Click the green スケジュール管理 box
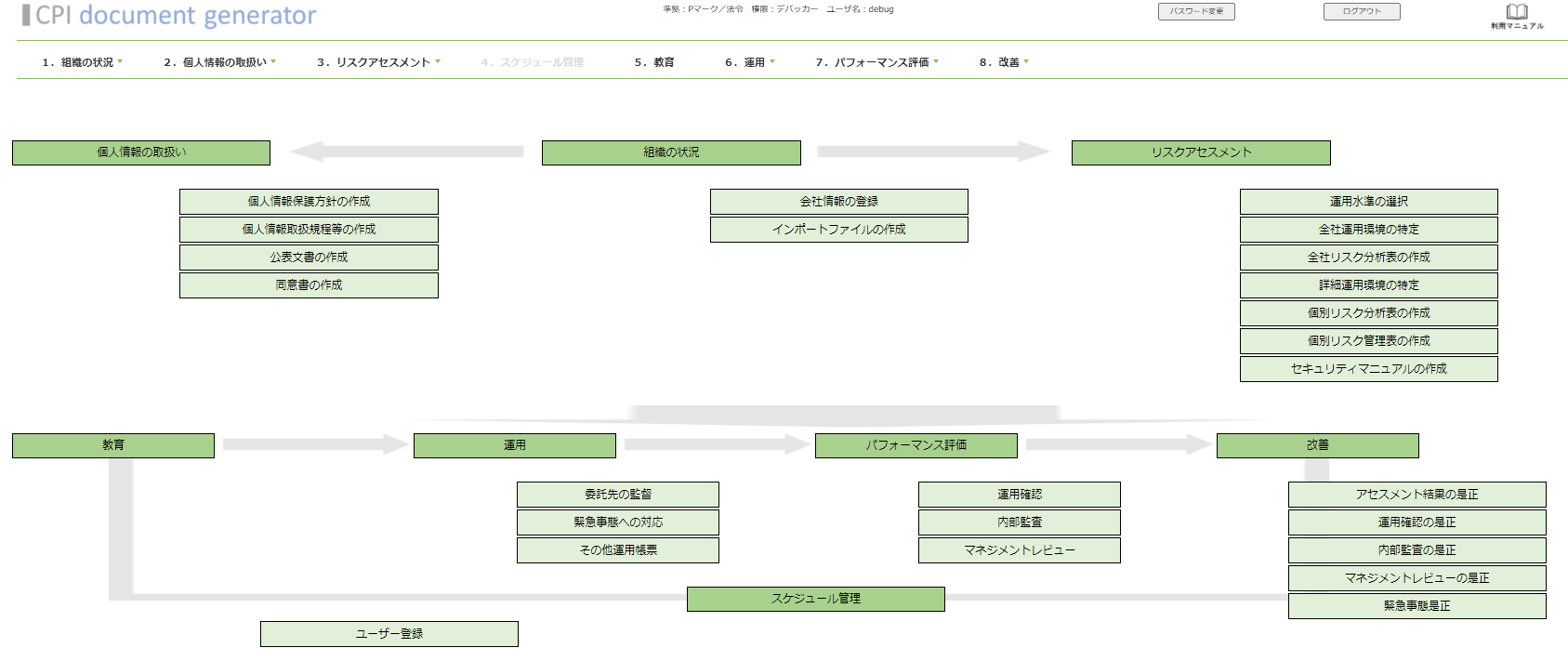1568x661 pixels. pyautogui.click(x=815, y=599)
